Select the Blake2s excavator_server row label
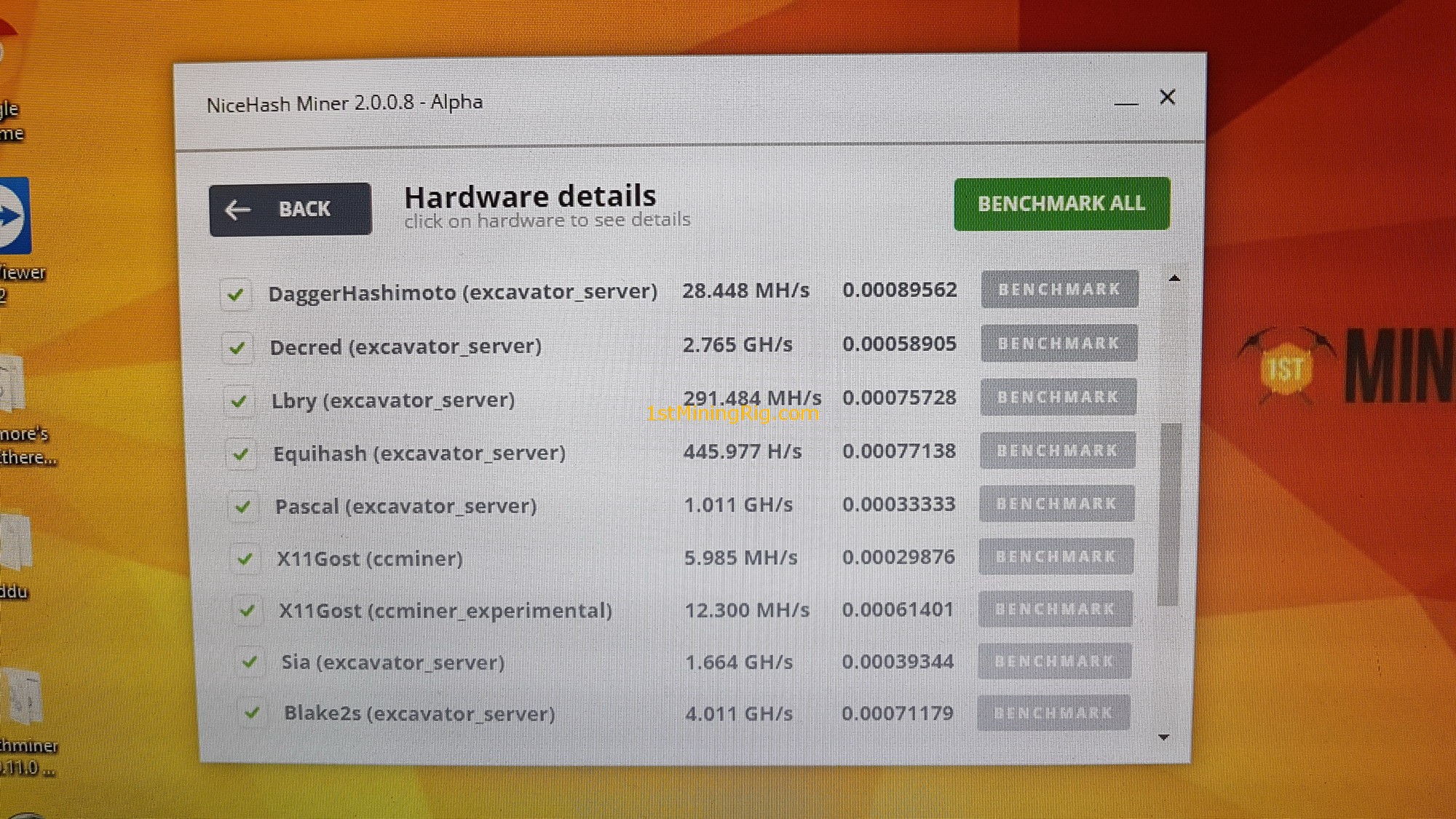 (419, 713)
